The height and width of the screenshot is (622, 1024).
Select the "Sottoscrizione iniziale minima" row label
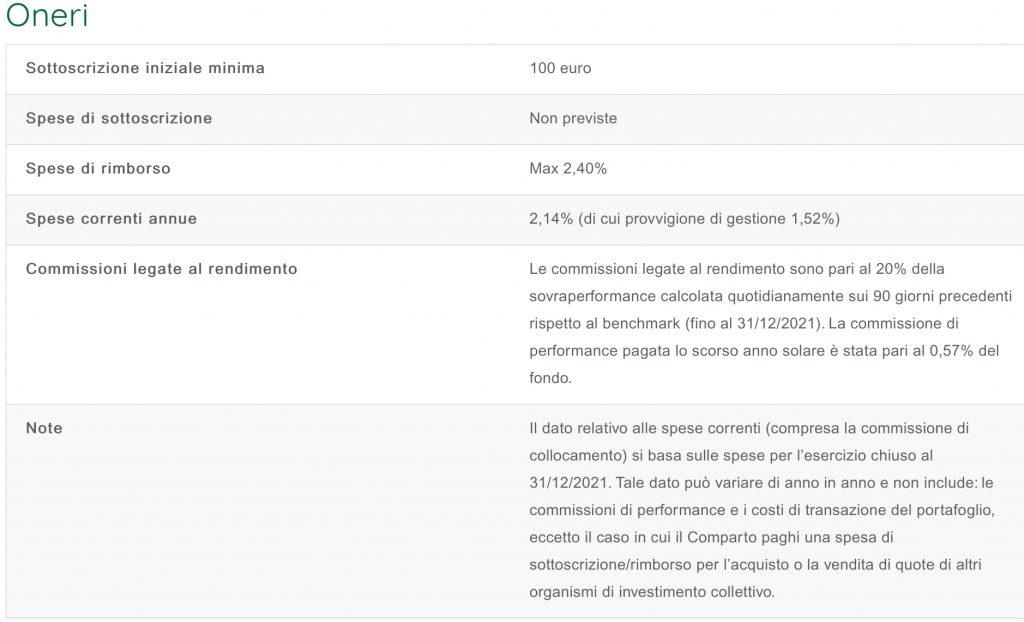pyautogui.click(x=145, y=68)
